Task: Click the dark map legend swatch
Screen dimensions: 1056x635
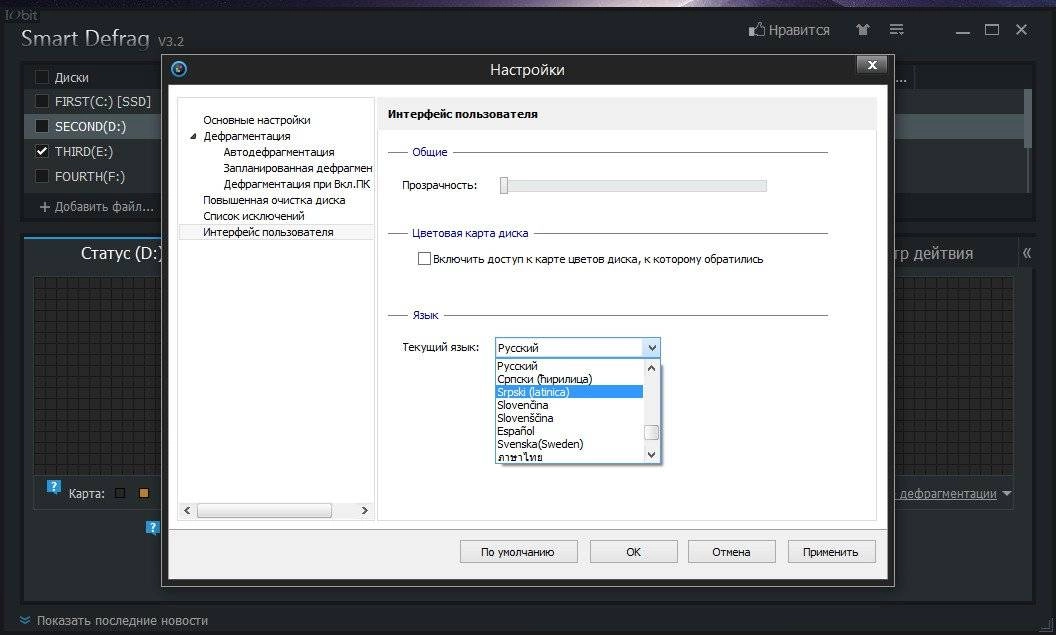Action: [120, 493]
